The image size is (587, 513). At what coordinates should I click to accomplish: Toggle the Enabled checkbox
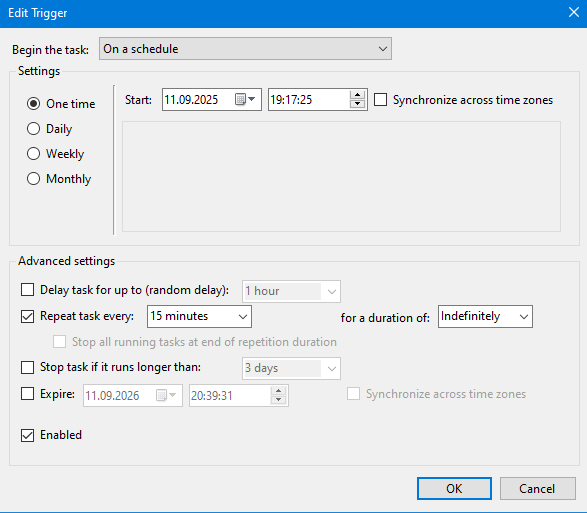27,435
